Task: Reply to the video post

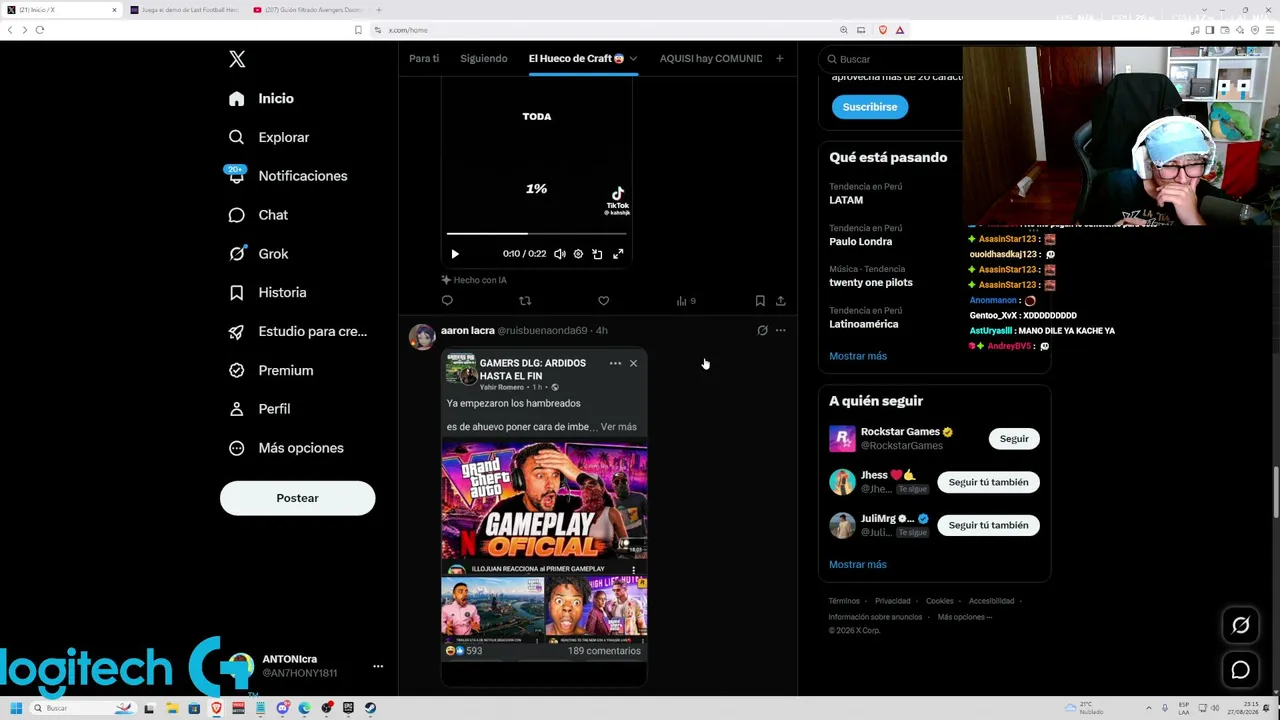Action: point(447,301)
